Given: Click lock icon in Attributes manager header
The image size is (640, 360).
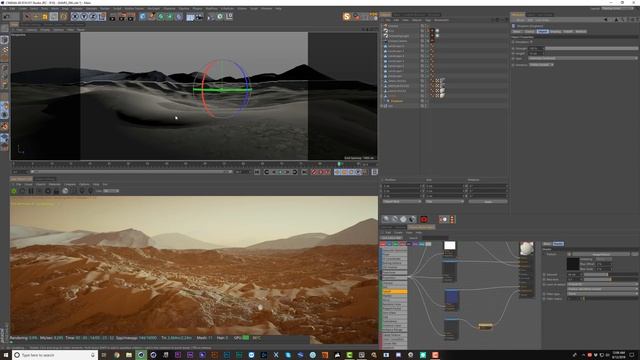Looking at the screenshot, I should click(x=628, y=20).
